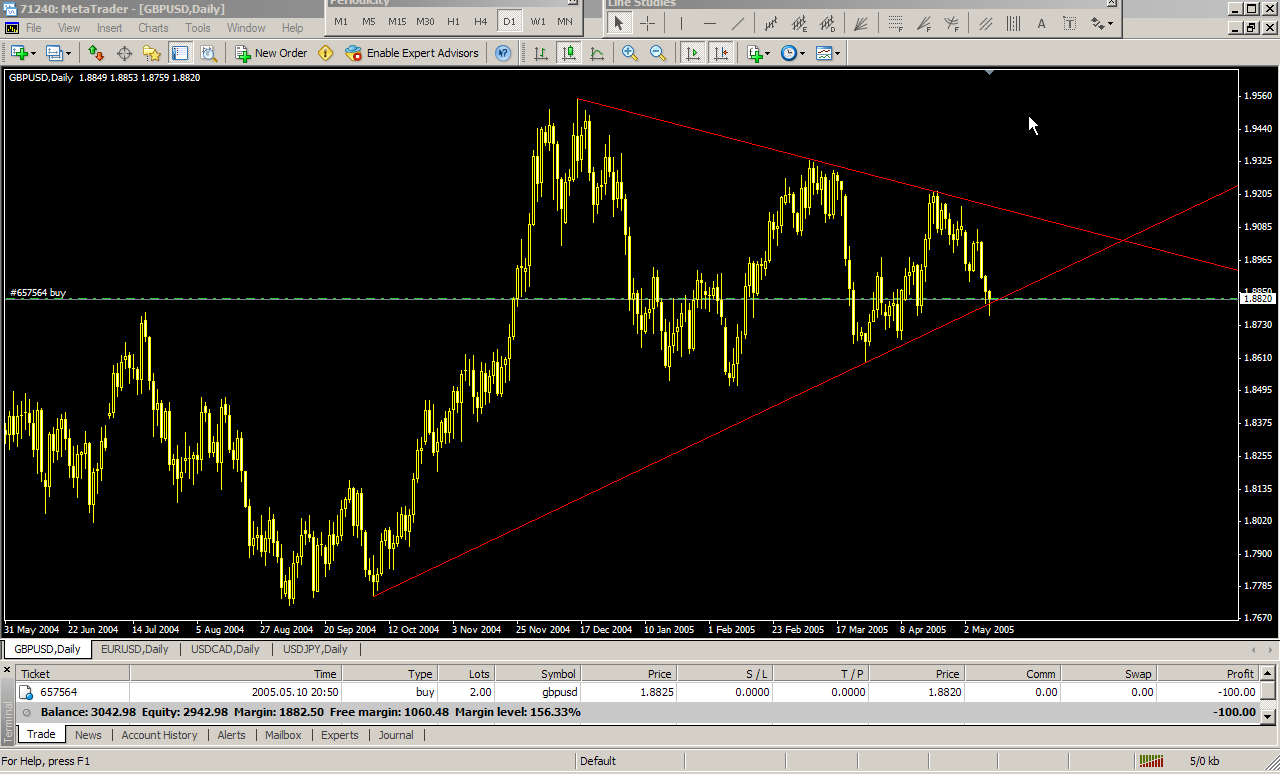The width and height of the screenshot is (1280, 774).
Task: Click the Zoom In magnifier icon
Action: (x=630, y=53)
